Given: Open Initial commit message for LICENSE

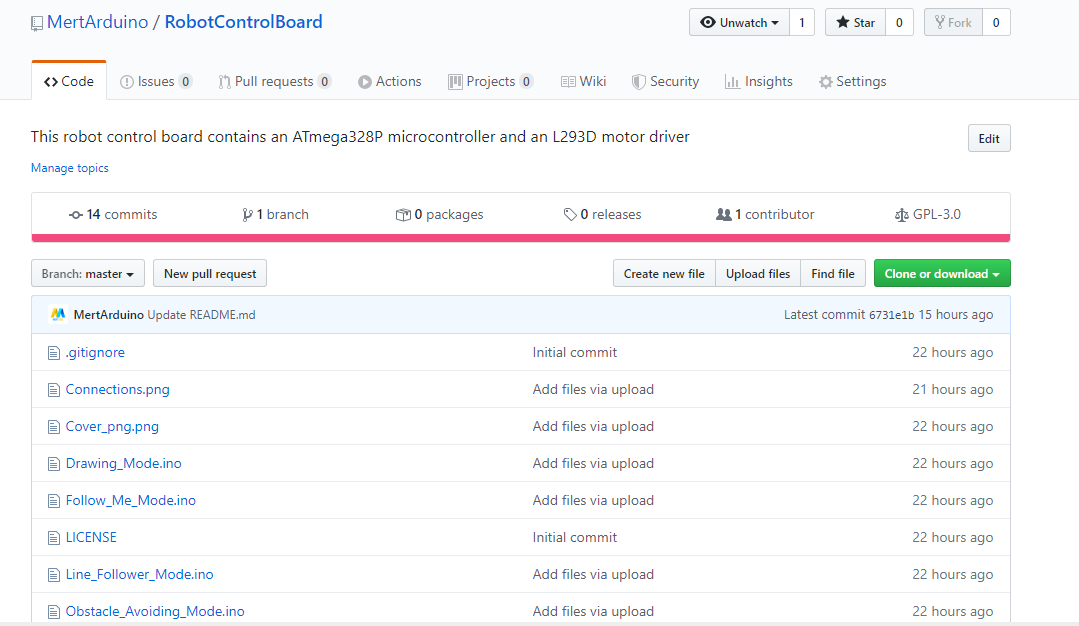Looking at the screenshot, I should pos(575,537).
